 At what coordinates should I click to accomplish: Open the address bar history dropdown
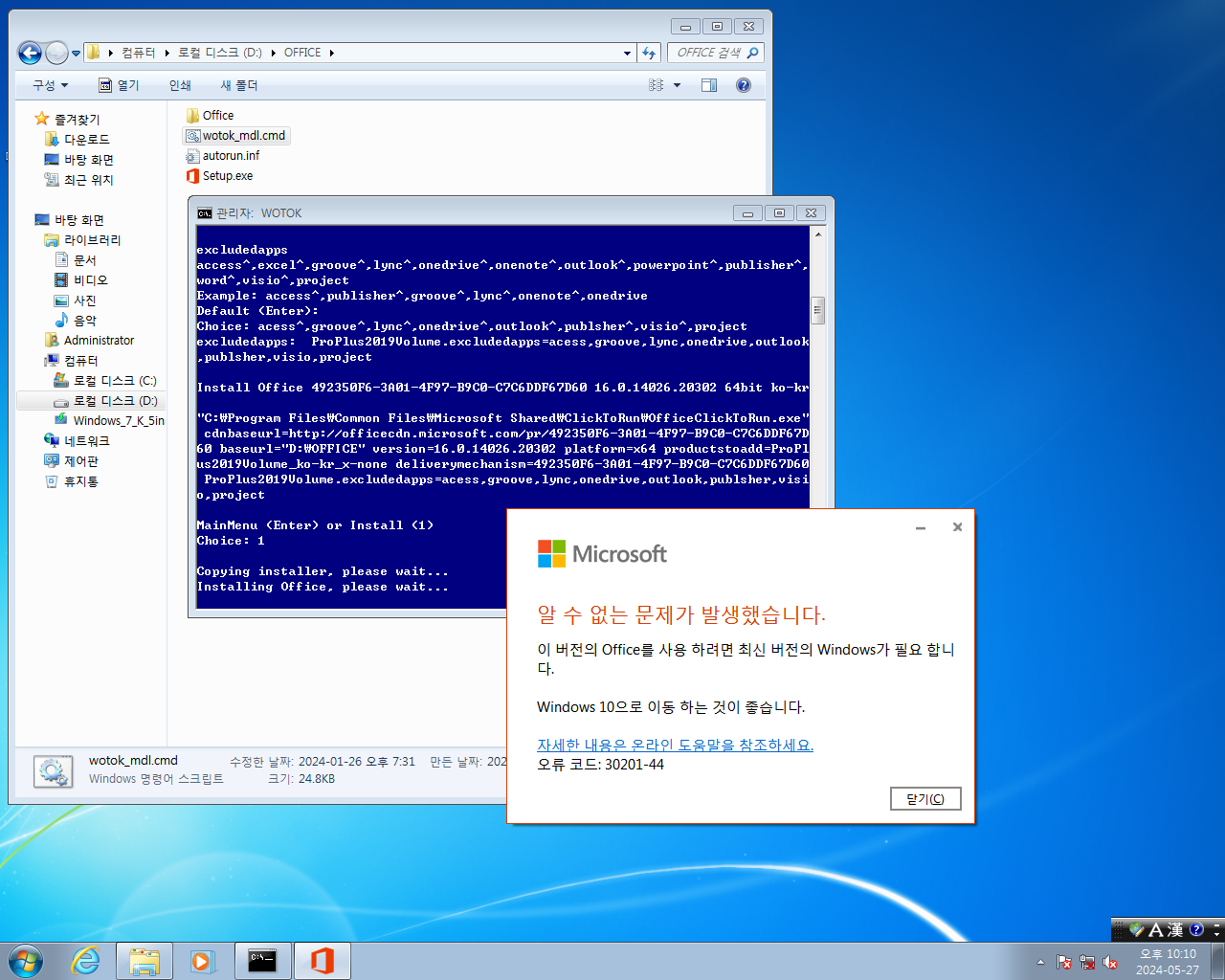pyautogui.click(x=627, y=53)
